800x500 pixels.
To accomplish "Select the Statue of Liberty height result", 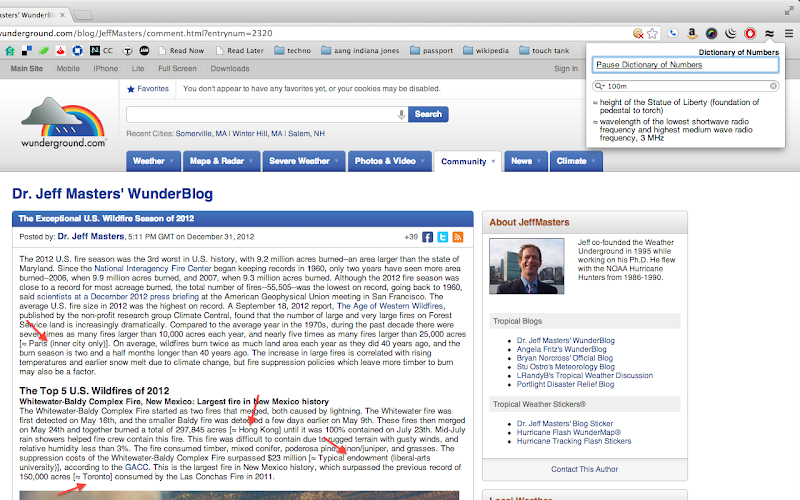I will click(679, 106).
